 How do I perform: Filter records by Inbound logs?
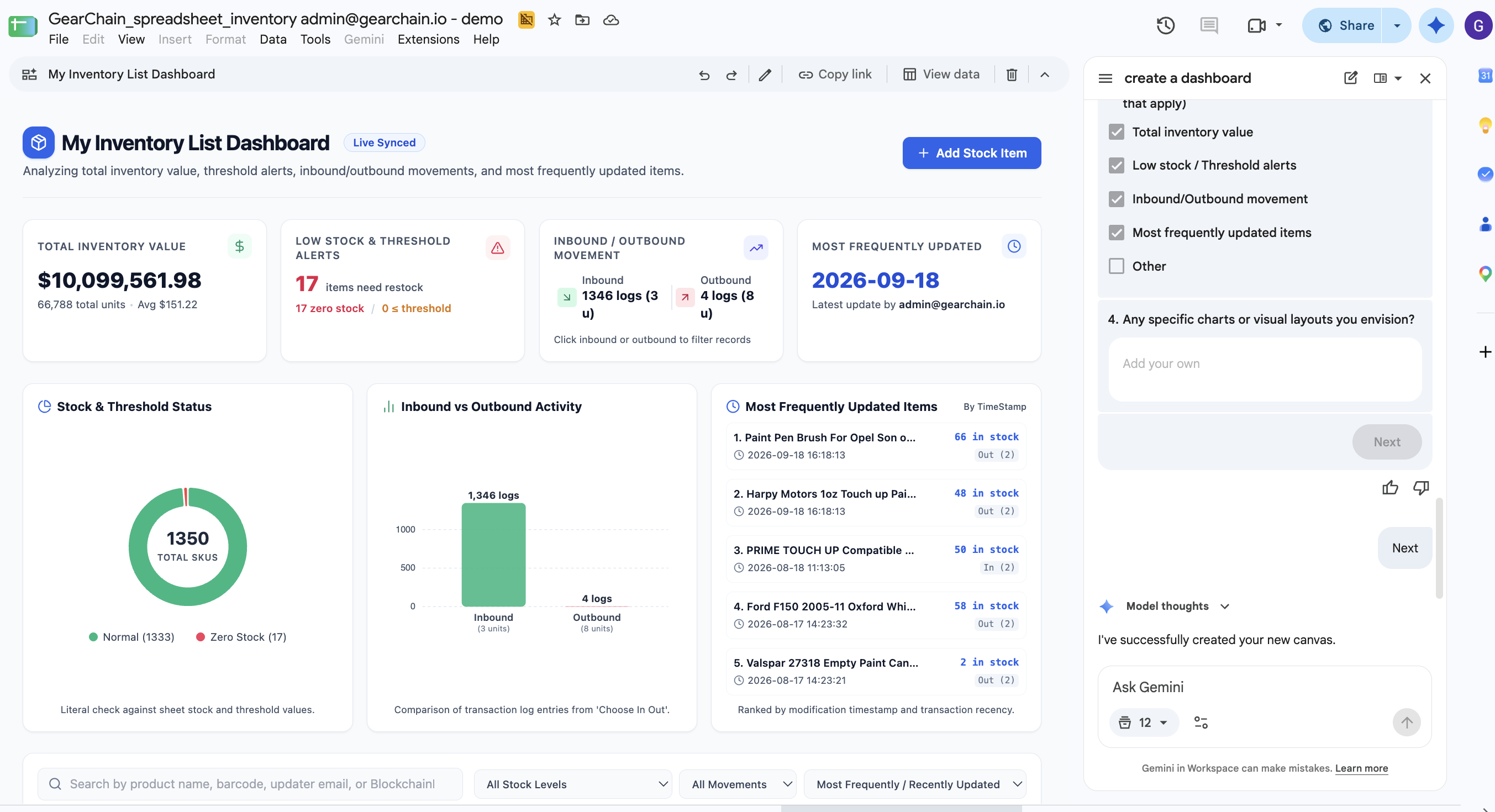coord(610,297)
